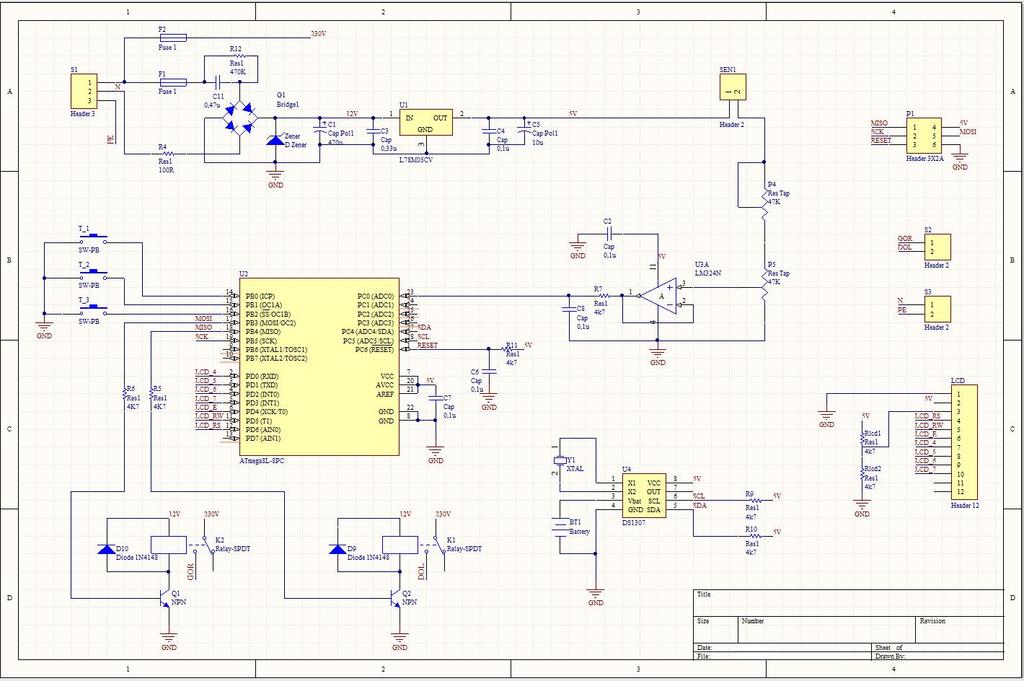Select the LCD Header 12 connector
The image size is (1024, 681).
click(964, 442)
